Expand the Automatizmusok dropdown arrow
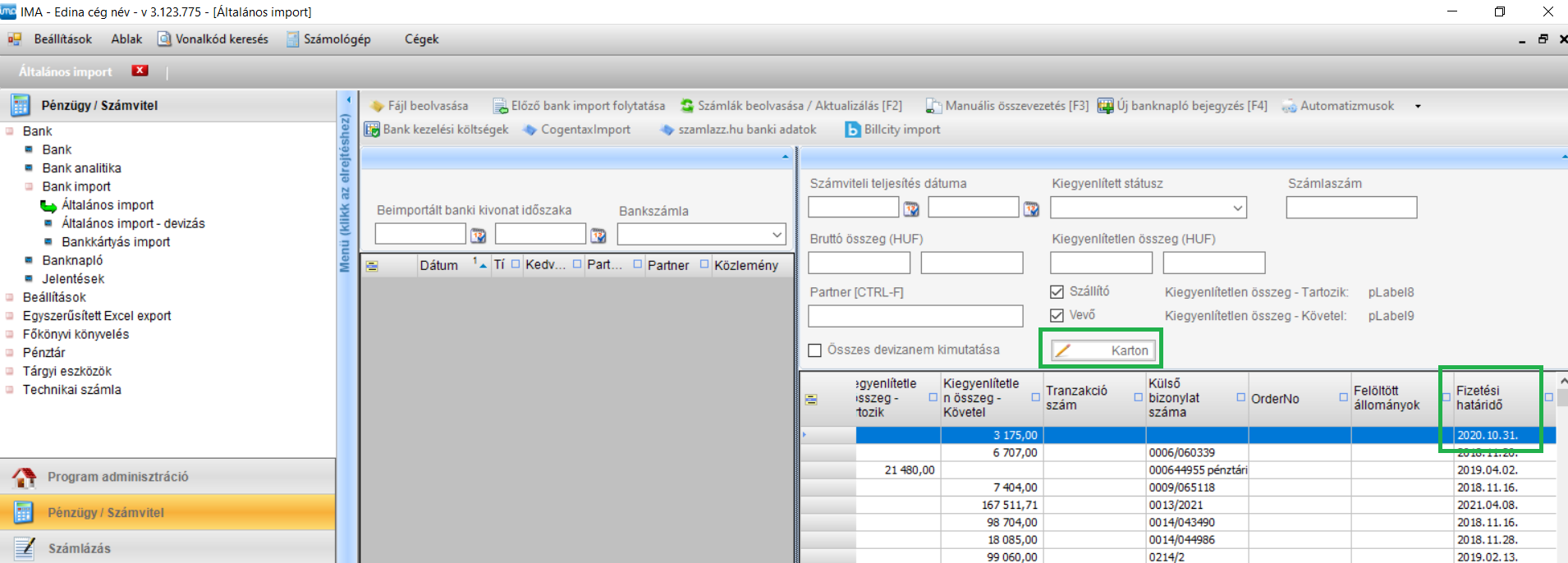 tap(1417, 106)
